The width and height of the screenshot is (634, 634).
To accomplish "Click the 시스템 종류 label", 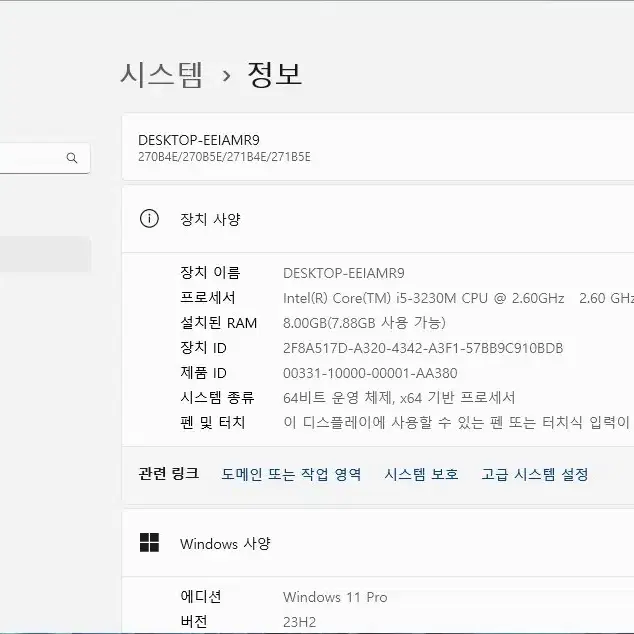I will tap(217, 397).
